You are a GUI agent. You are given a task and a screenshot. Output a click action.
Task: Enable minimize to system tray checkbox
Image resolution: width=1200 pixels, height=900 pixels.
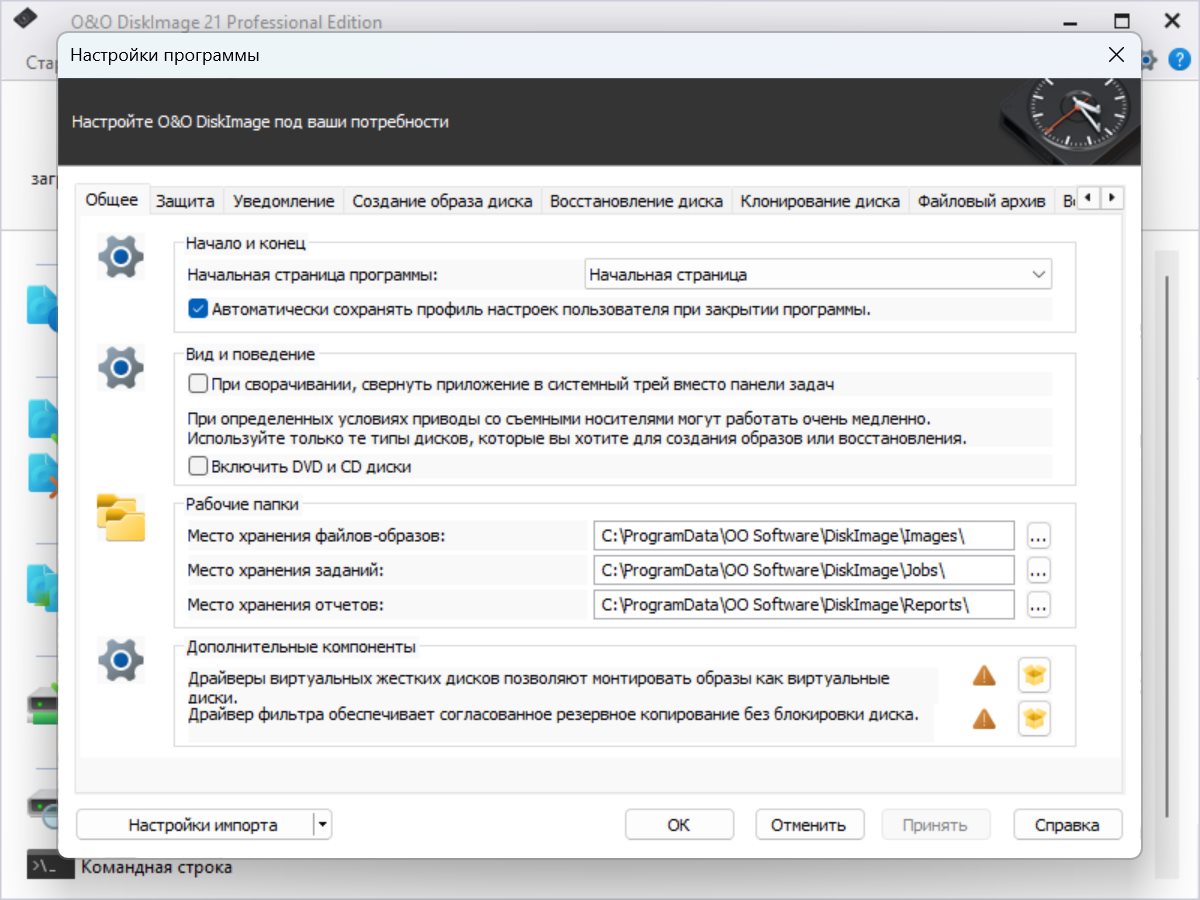tap(198, 384)
